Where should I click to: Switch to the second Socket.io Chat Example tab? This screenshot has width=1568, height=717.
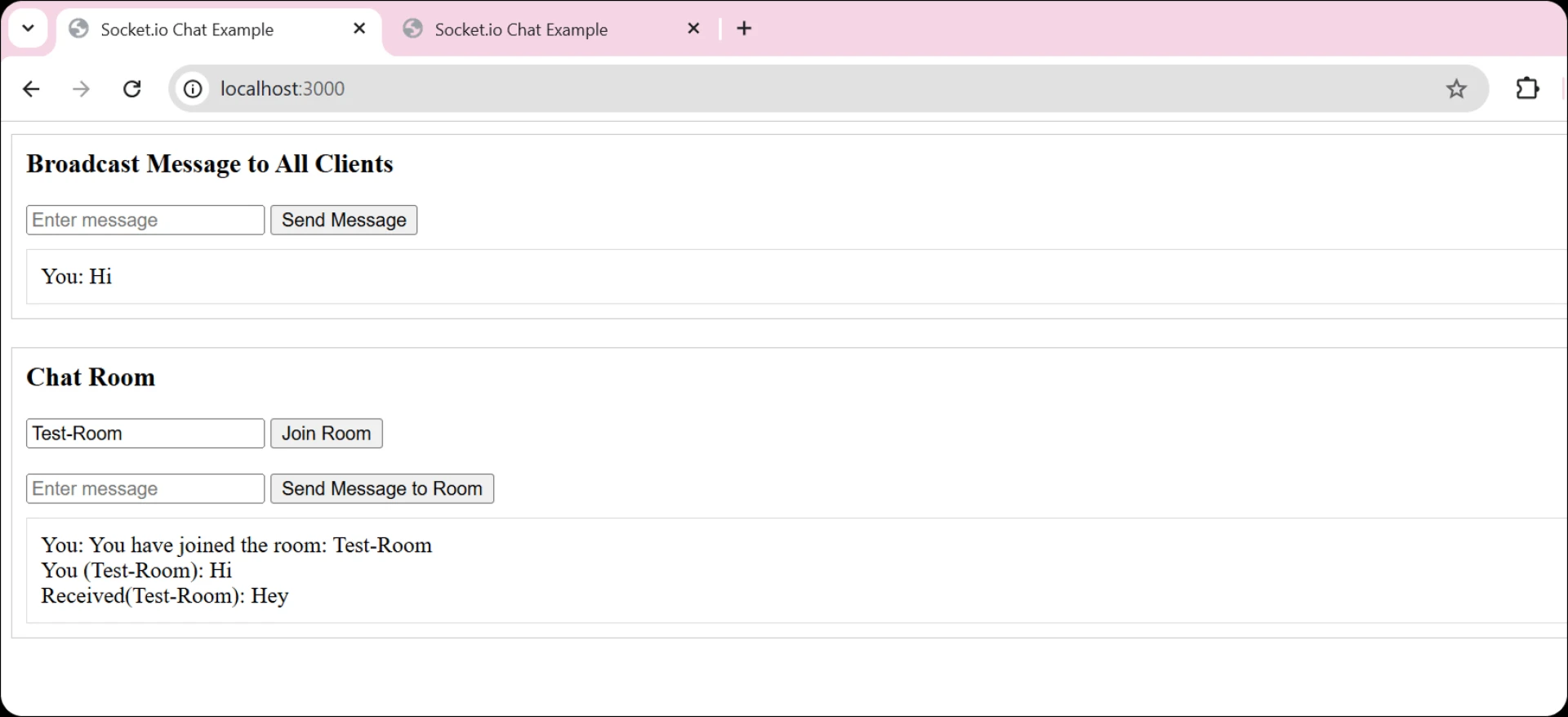click(x=551, y=29)
